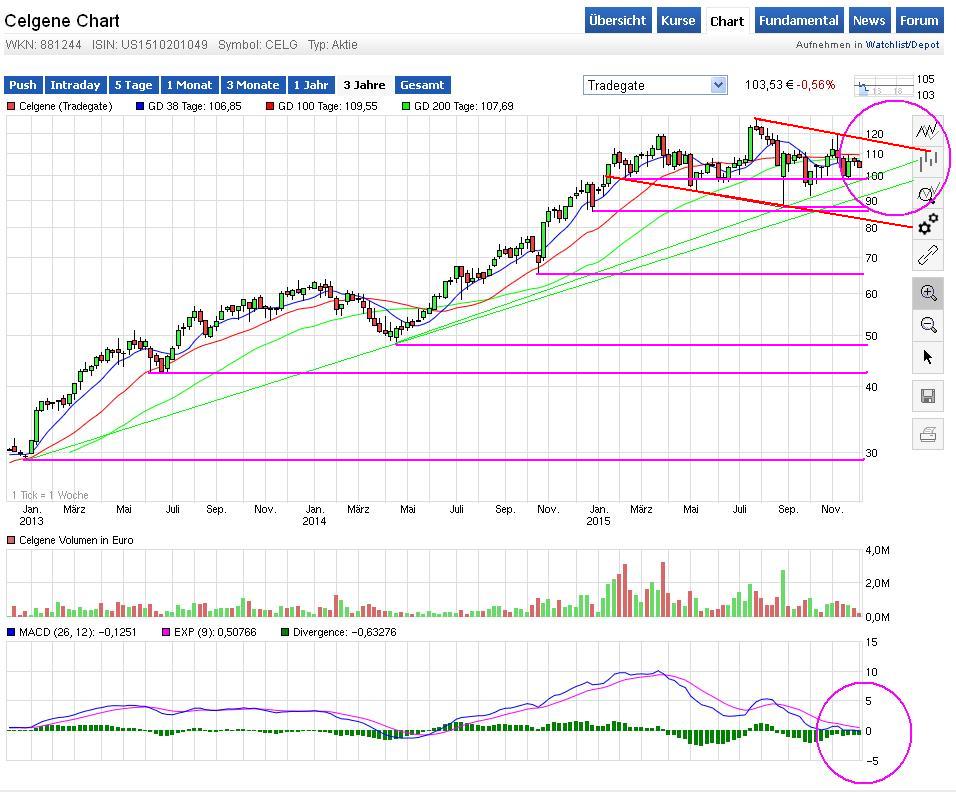Open the Fundamental tab

798,20
